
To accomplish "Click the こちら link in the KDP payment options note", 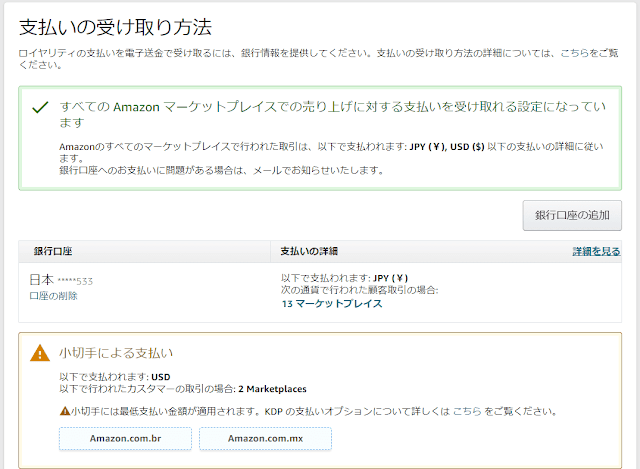I will click(x=467, y=411).
